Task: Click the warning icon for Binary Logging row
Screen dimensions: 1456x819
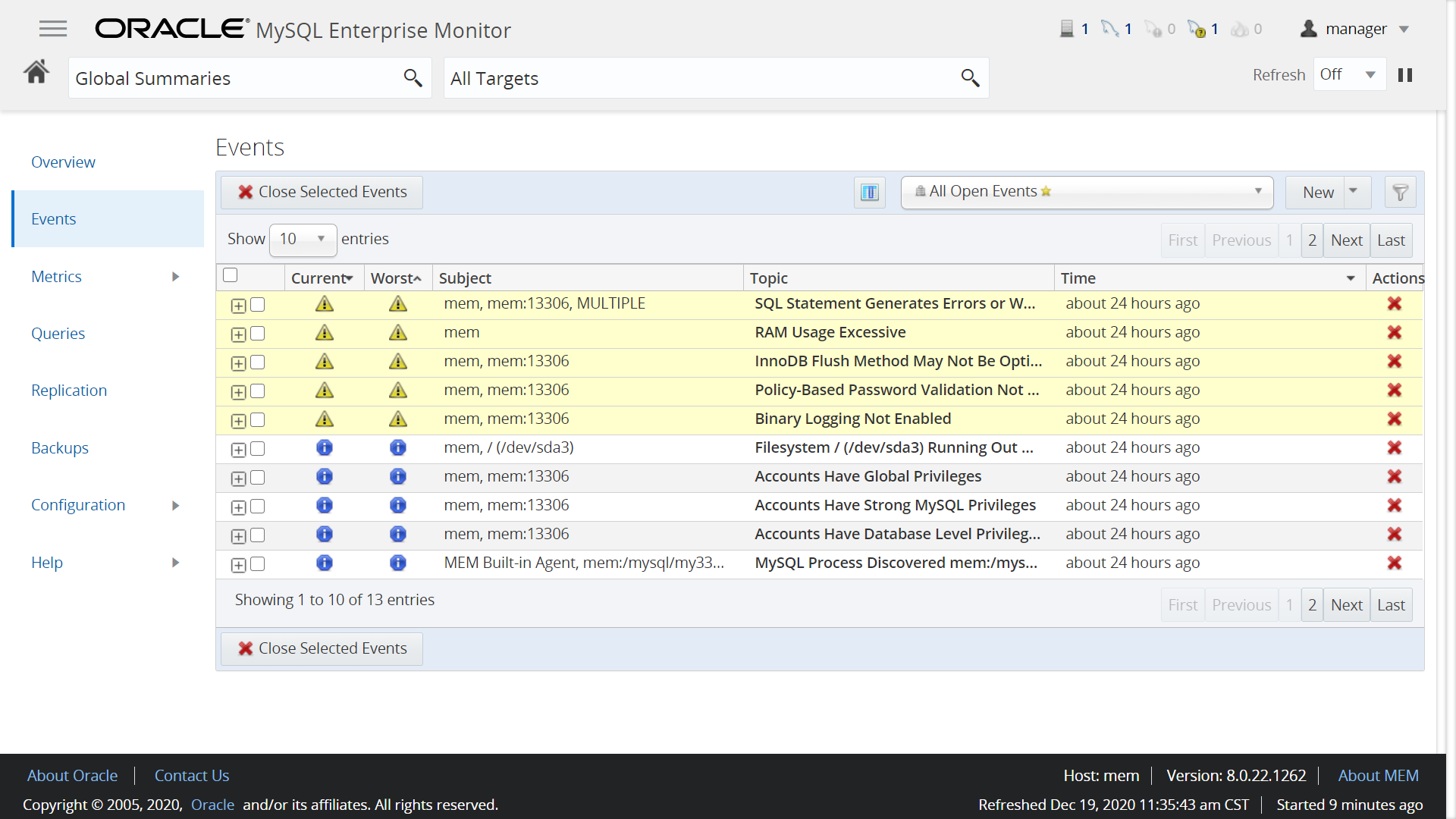Action: 325,419
